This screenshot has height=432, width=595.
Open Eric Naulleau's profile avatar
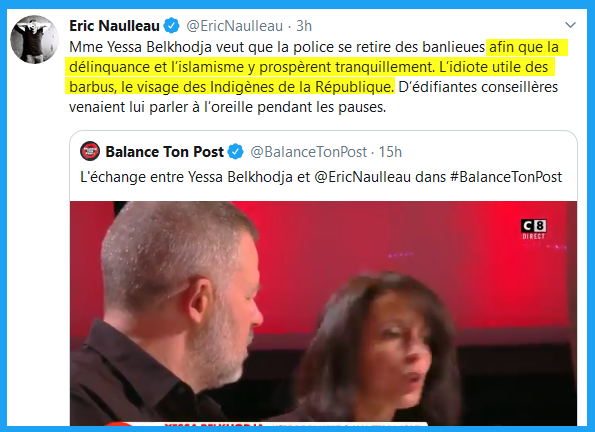35,39
